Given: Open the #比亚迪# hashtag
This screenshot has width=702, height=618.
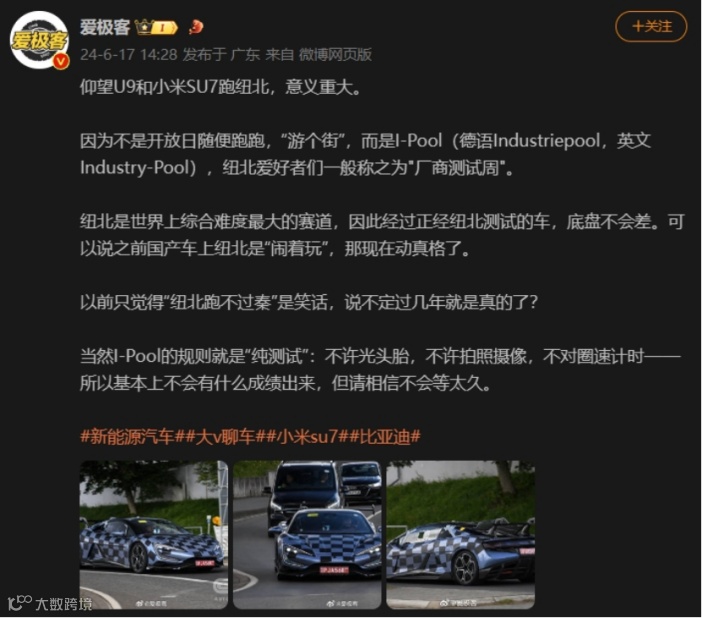Looking at the screenshot, I should pos(385,436).
